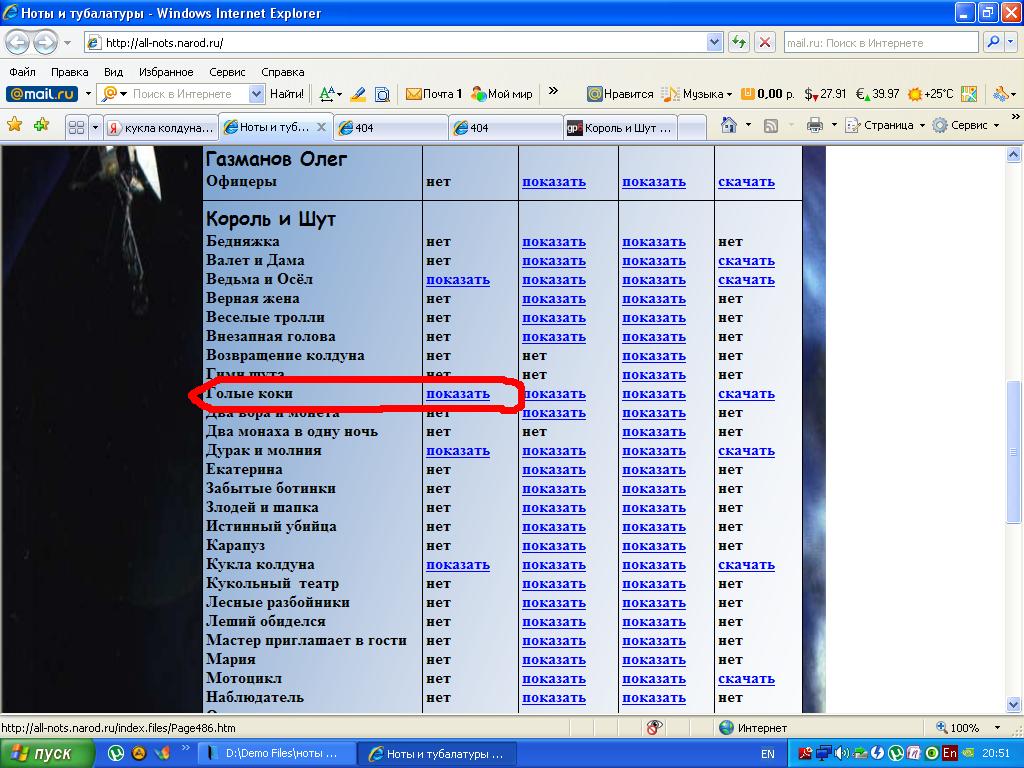Open the Favorites Center yellow star

(14, 125)
